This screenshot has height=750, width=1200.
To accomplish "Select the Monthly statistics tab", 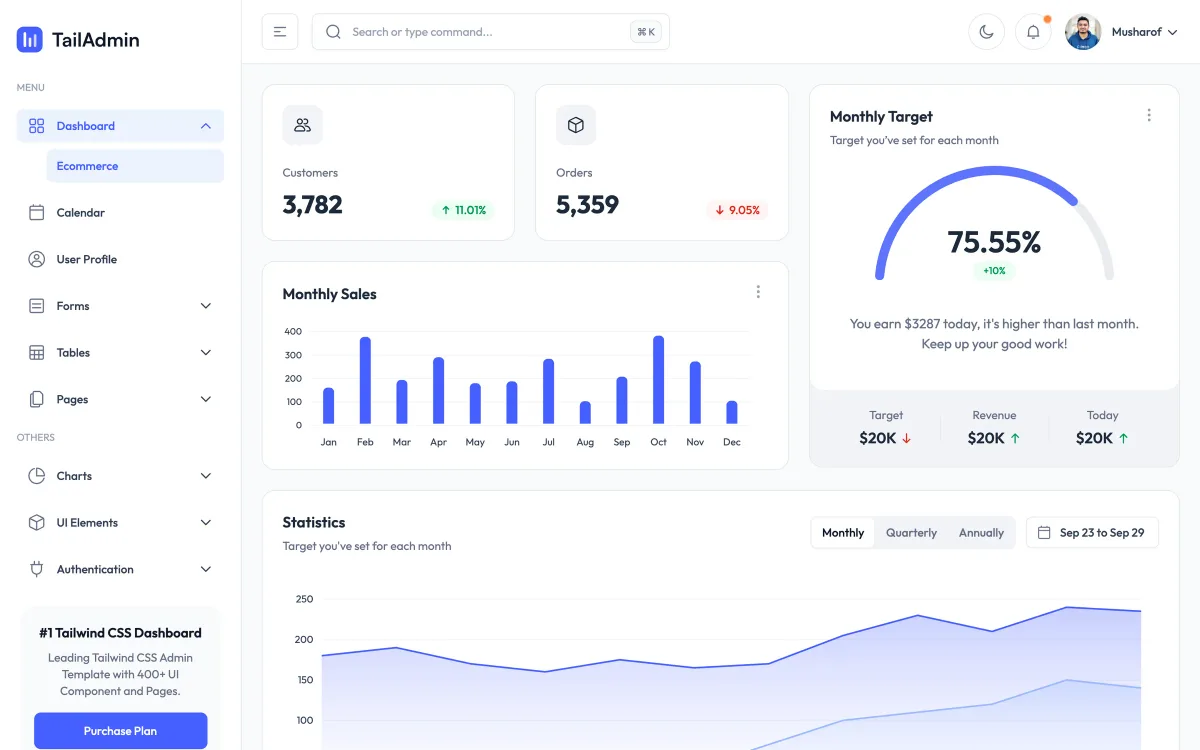I will pyautogui.click(x=843, y=533).
